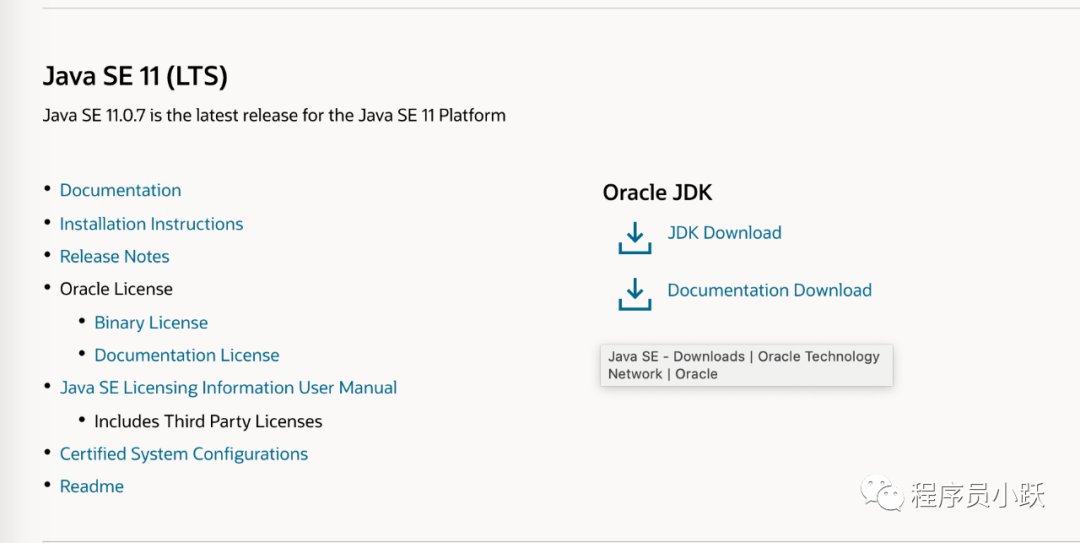Visit the Certified System Configurations link
The width and height of the screenshot is (1080, 543).
point(183,454)
